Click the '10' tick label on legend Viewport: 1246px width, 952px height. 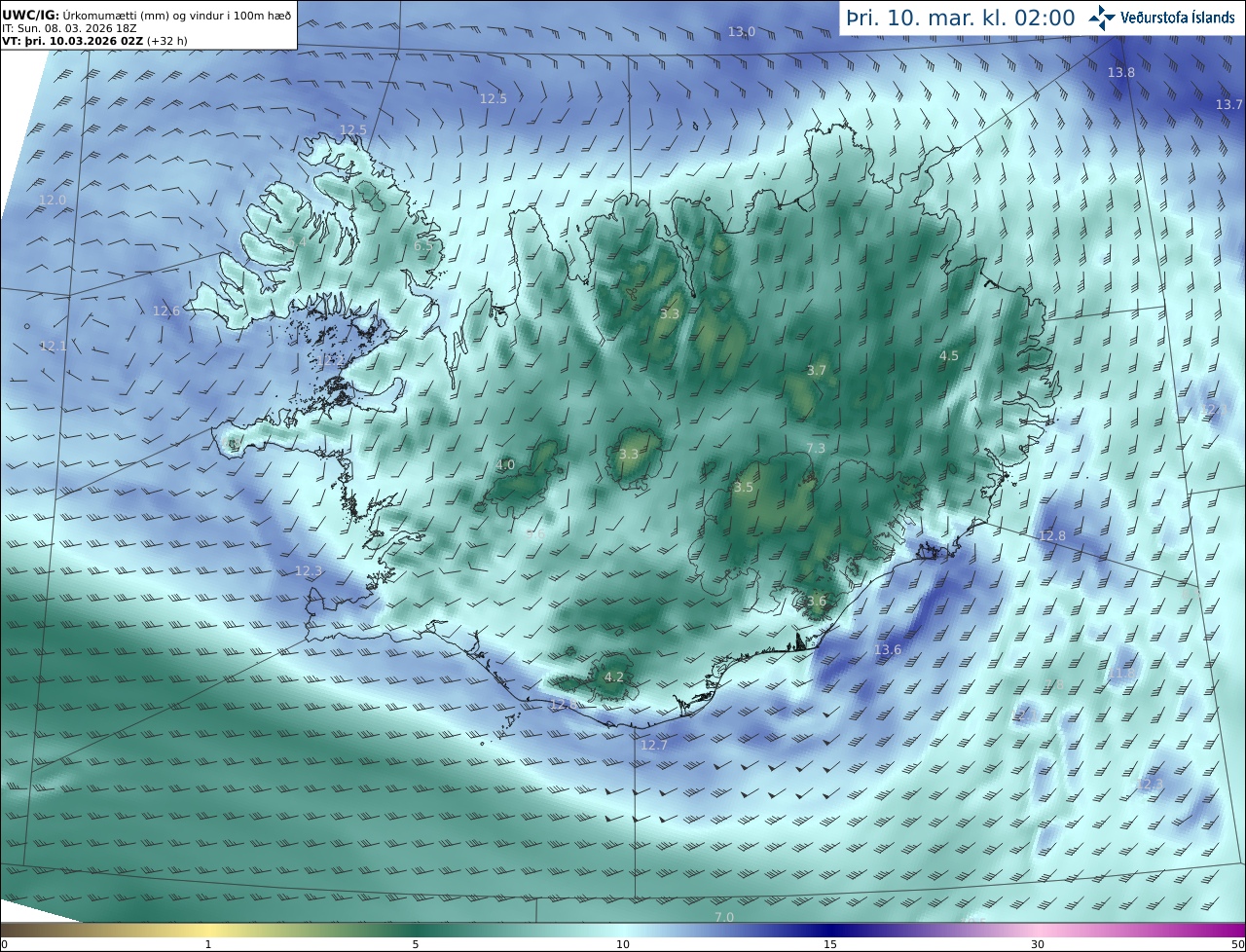coord(623,944)
